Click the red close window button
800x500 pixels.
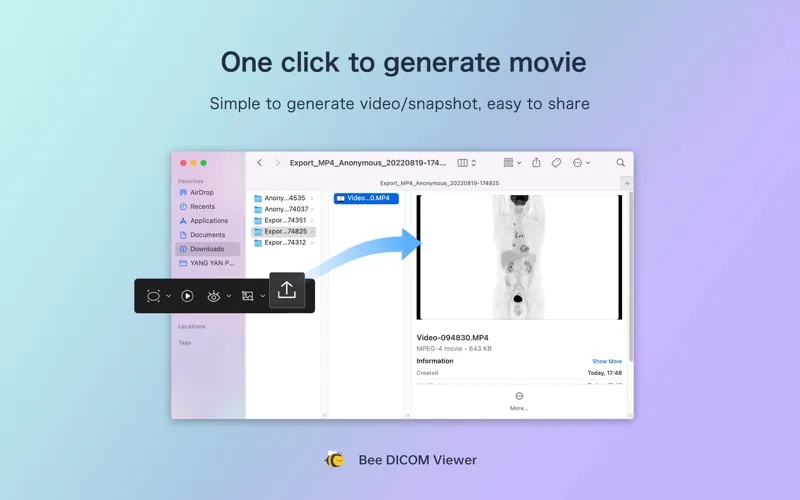coord(183,163)
